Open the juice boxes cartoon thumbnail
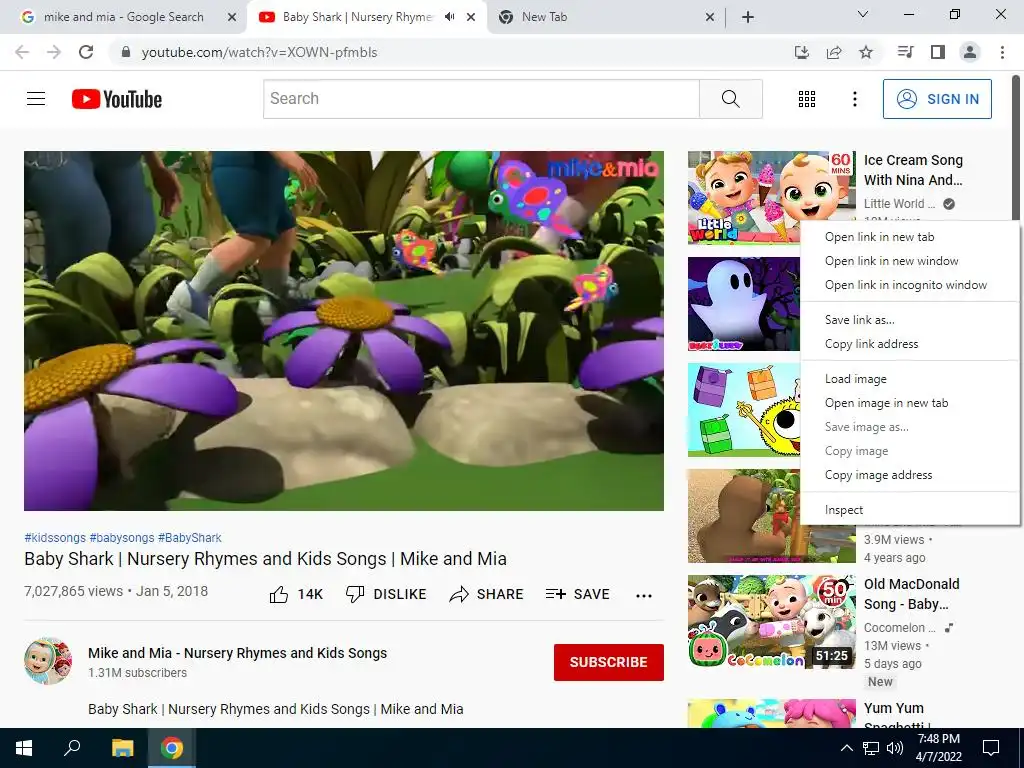Image resolution: width=1024 pixels, height=768 pixels. pos(744,409)
